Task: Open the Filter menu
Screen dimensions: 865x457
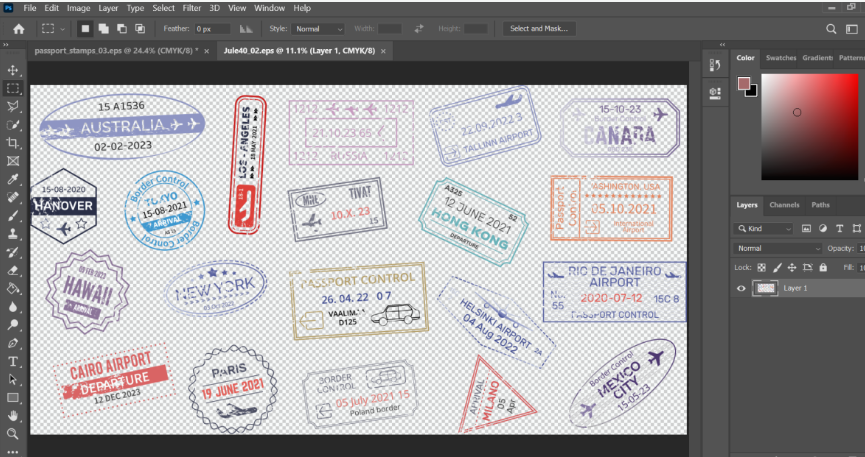Action: 191,8
